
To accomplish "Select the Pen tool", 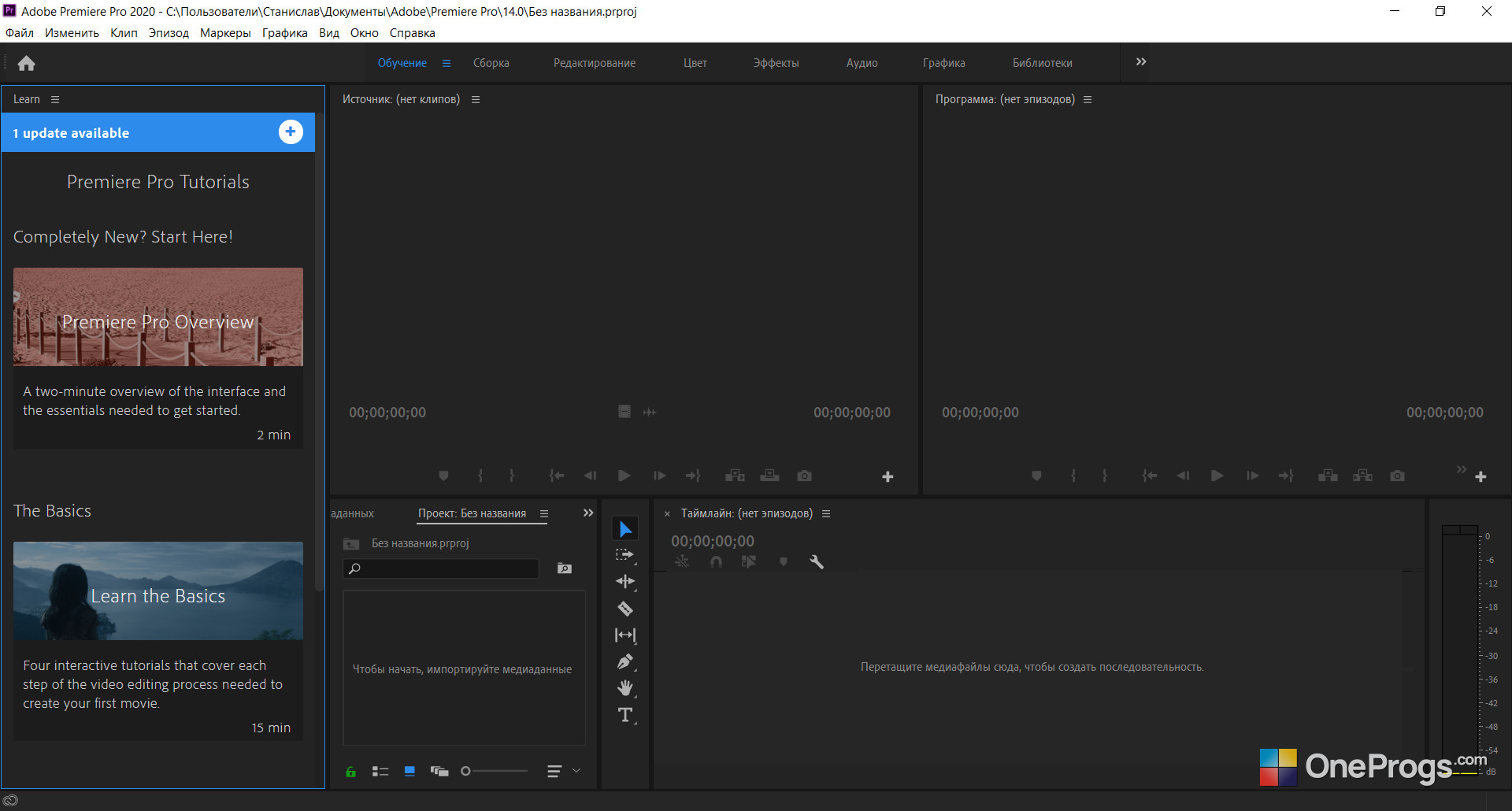I will click(x=625, y=662).
